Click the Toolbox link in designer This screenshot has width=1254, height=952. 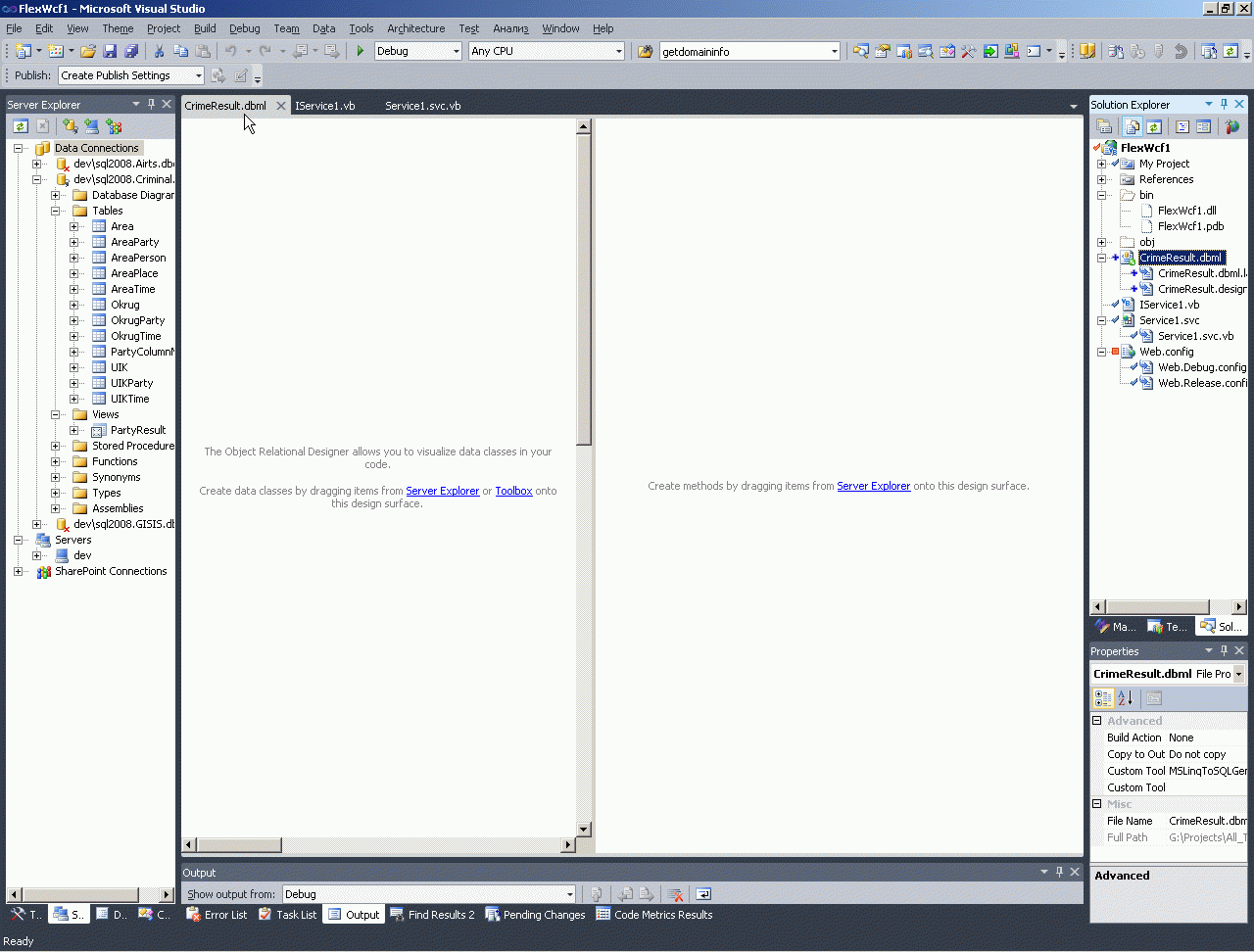[513, 491]
